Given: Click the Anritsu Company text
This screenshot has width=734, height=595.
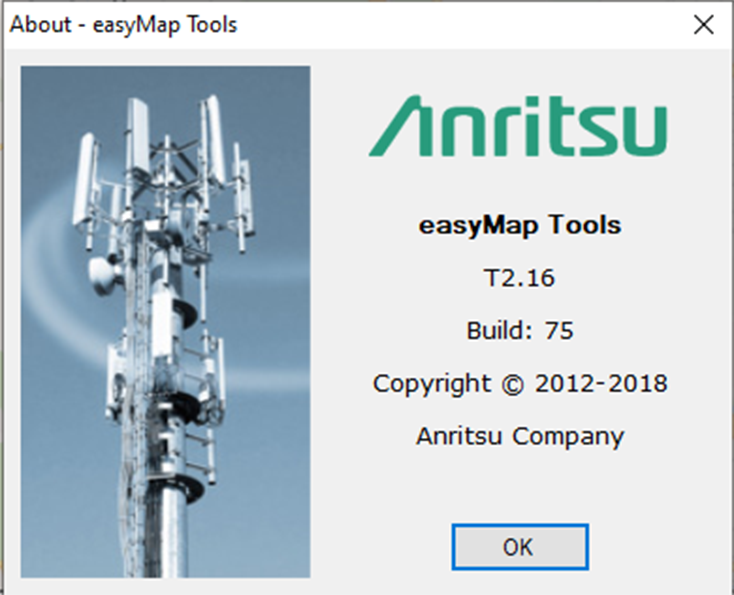Looking at the screenshot, I should click(520, 437).
